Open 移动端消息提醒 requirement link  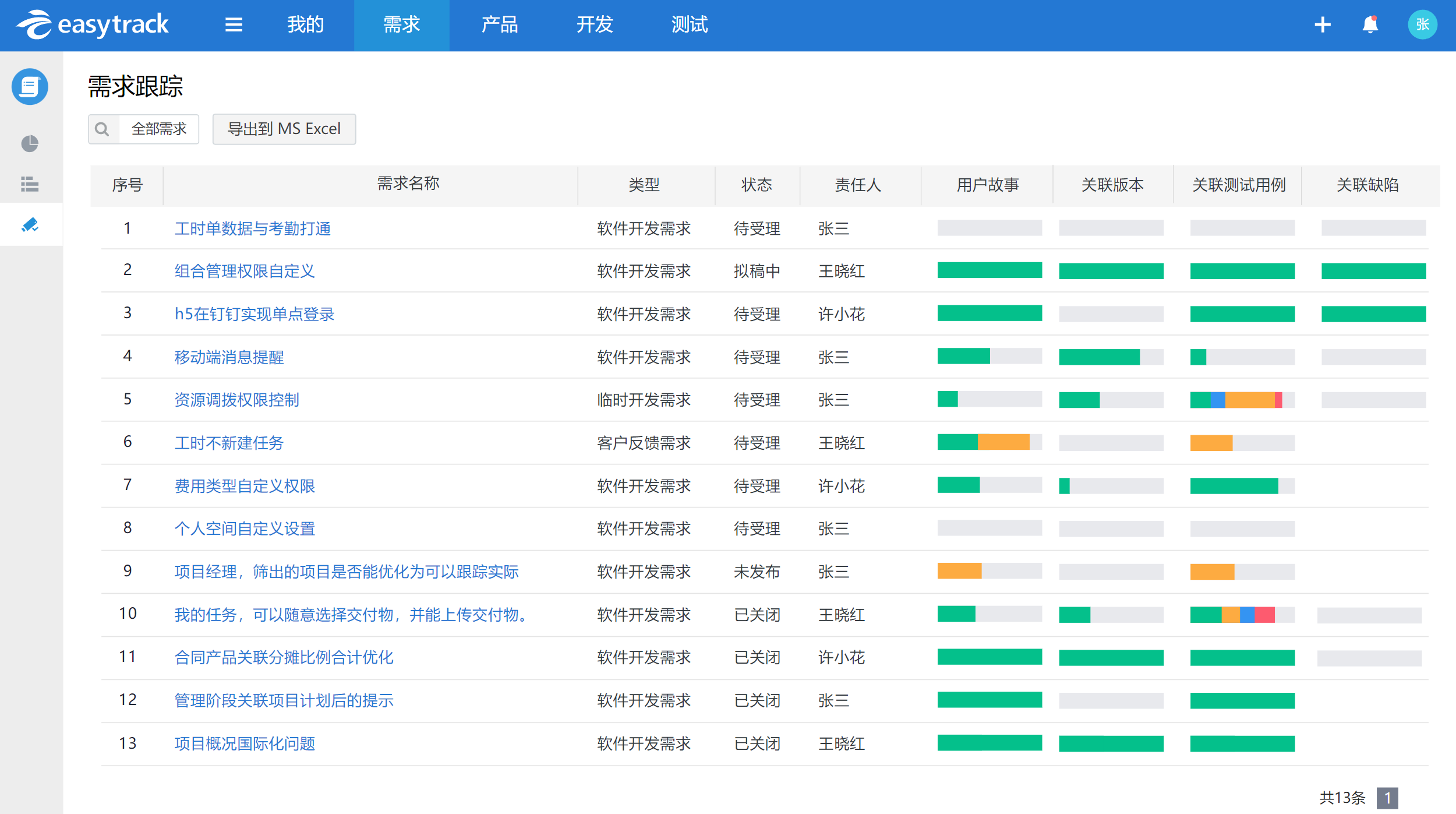pyautogui.click(x=229, y=357)
